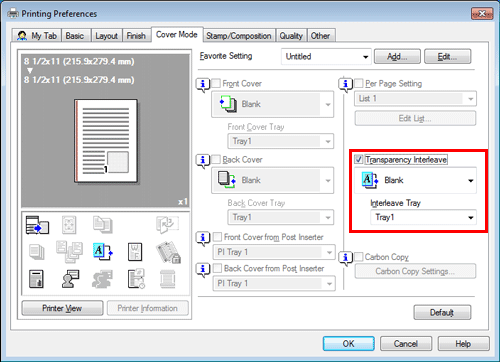The width and height of the screenshot is (500, 362).
Task: Click the info icon beside Back Cover
Action: point(203,161)
